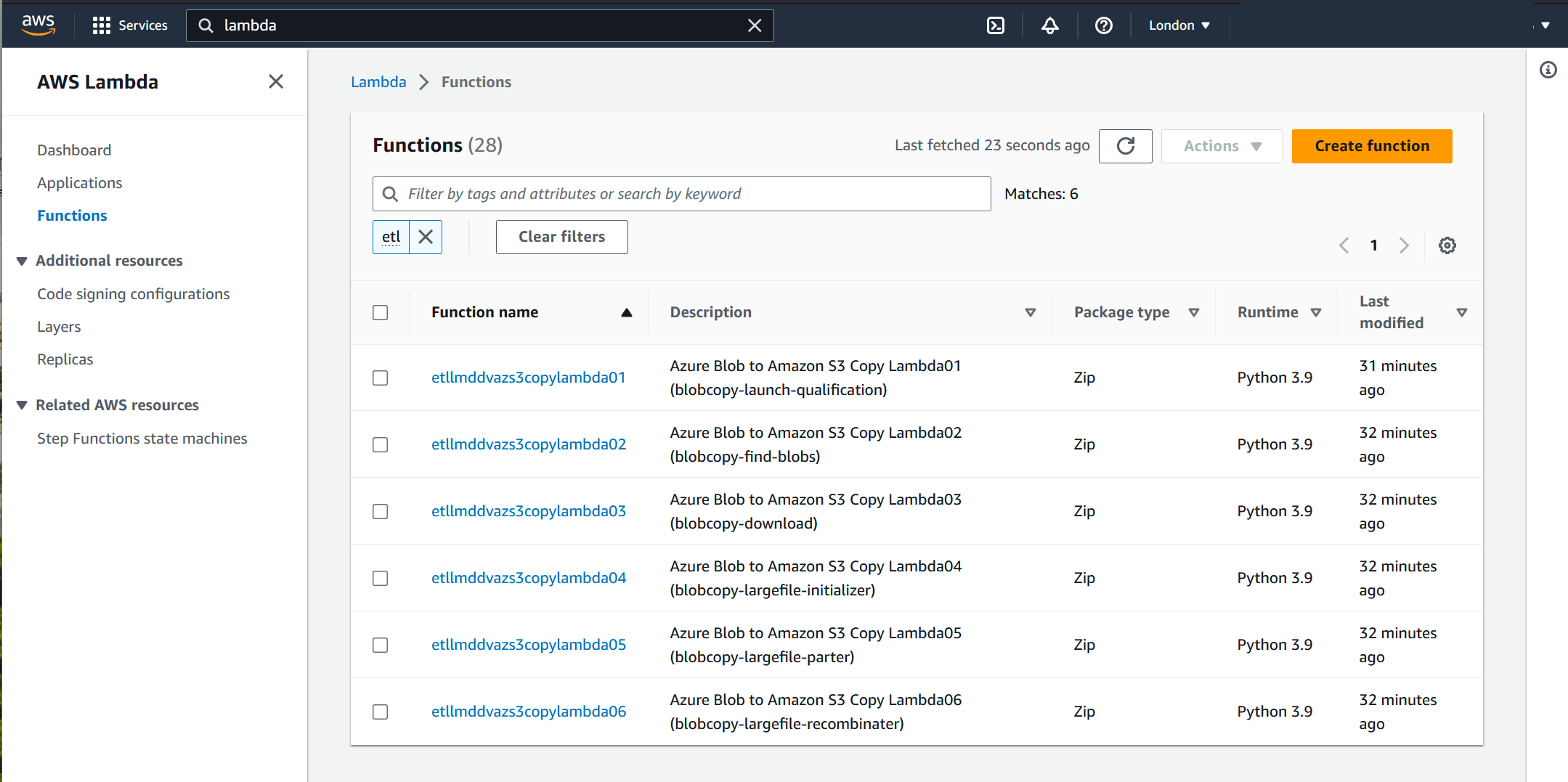The height and width of the screenshot is (782, 1568).
Task: Open the table preferences gear
Action: pos(1447,245)
